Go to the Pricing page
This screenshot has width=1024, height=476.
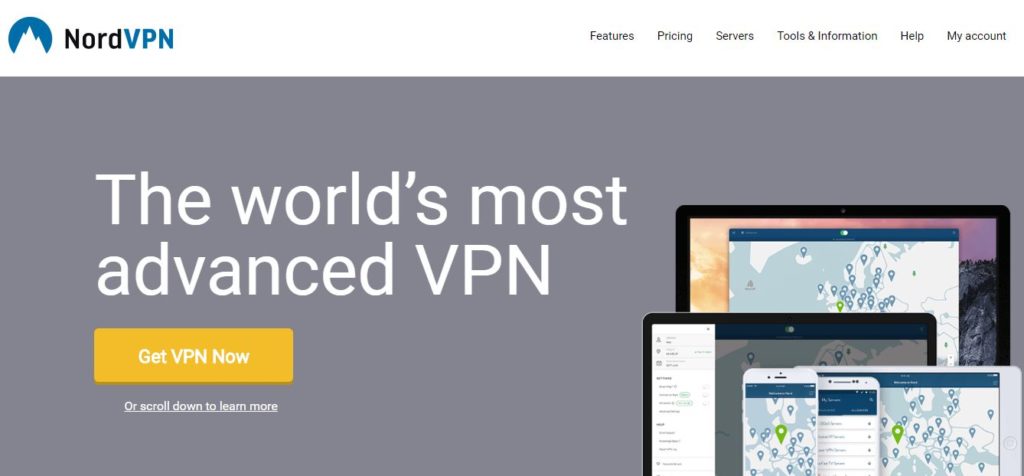point(675,36)
